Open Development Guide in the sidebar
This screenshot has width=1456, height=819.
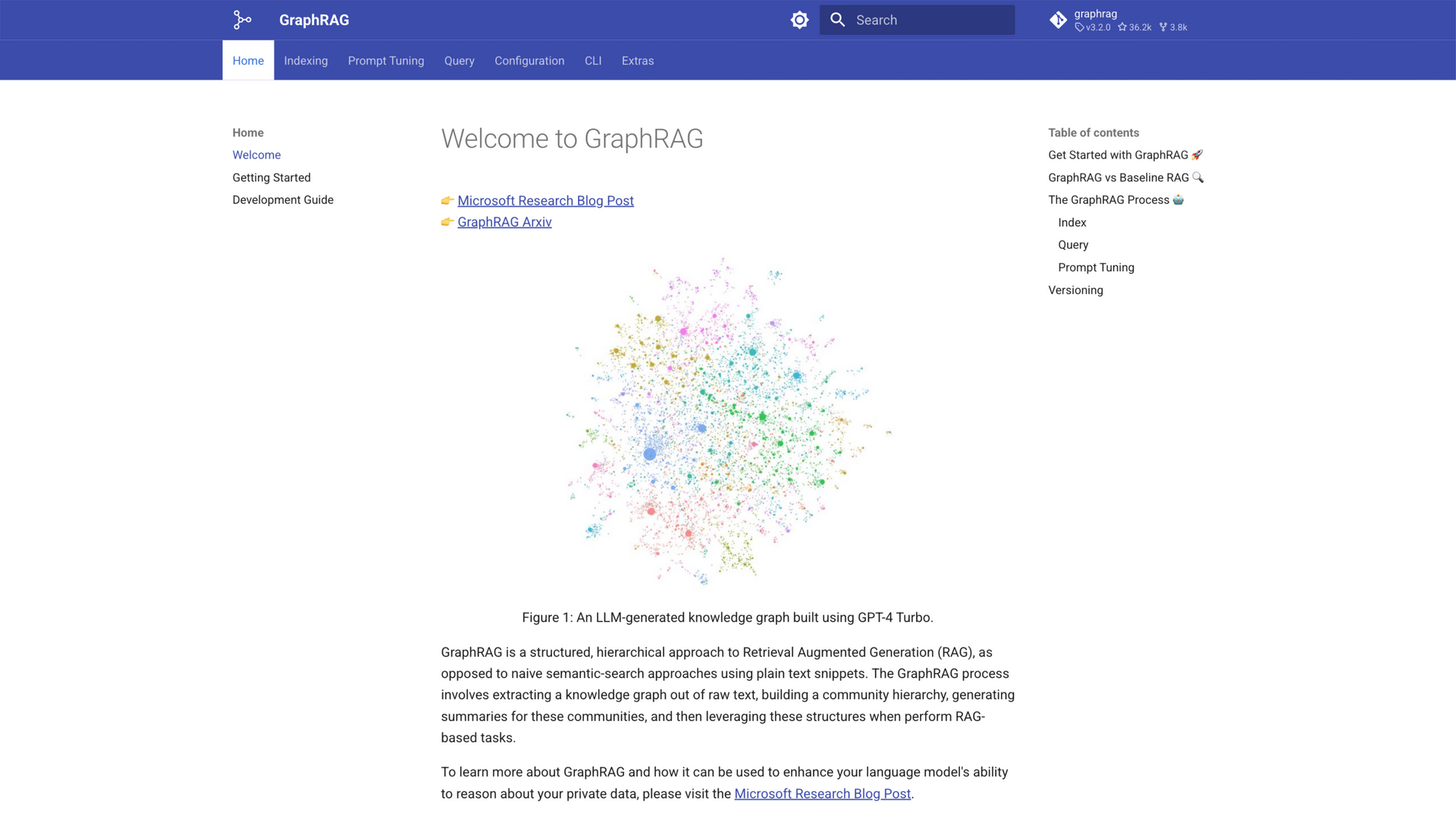point(283,199)
